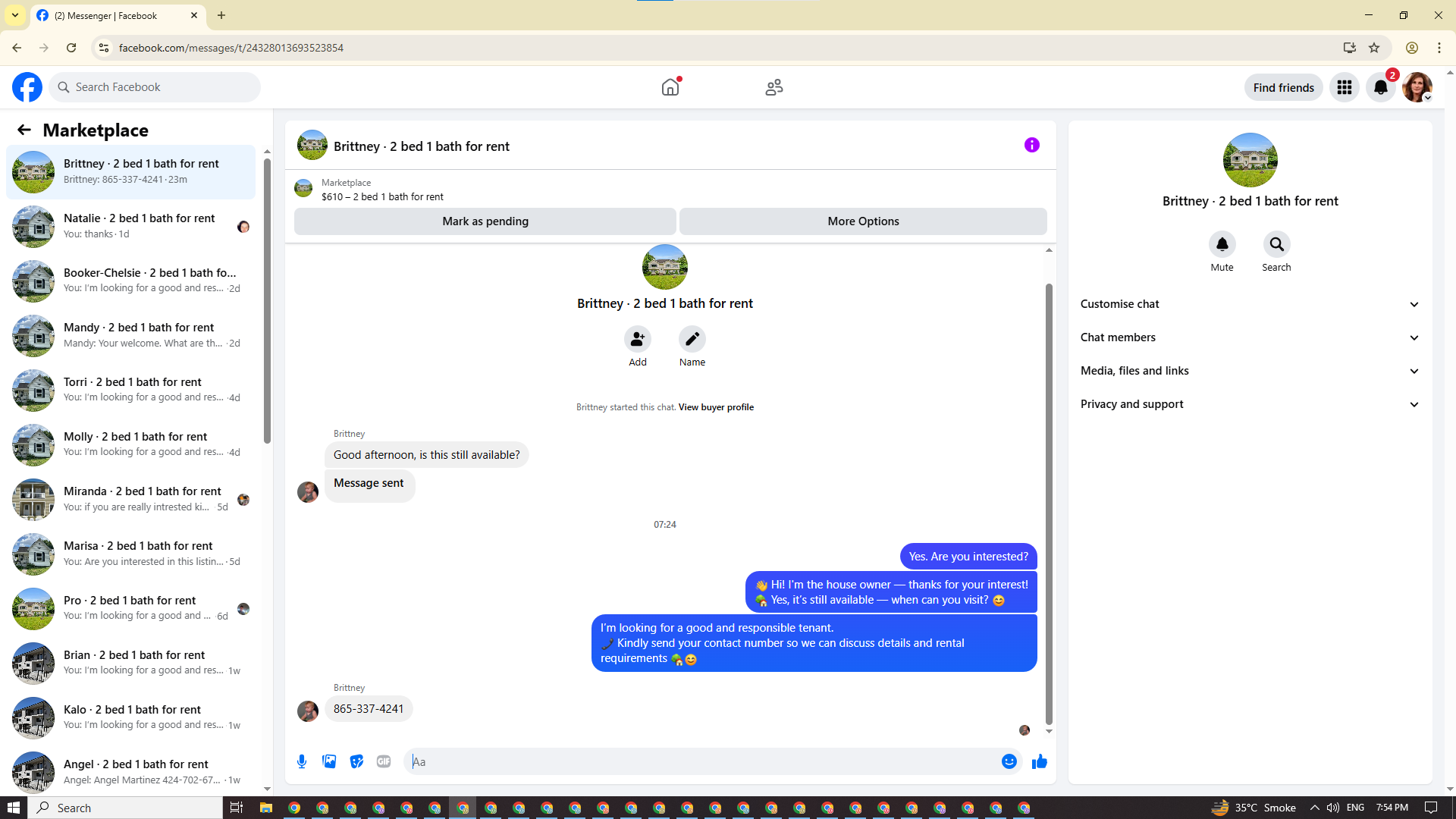This screenshot has width=1456, height=819.
Task: Close the Messenger Facebook tab
Action: click(x=194, y=15)
